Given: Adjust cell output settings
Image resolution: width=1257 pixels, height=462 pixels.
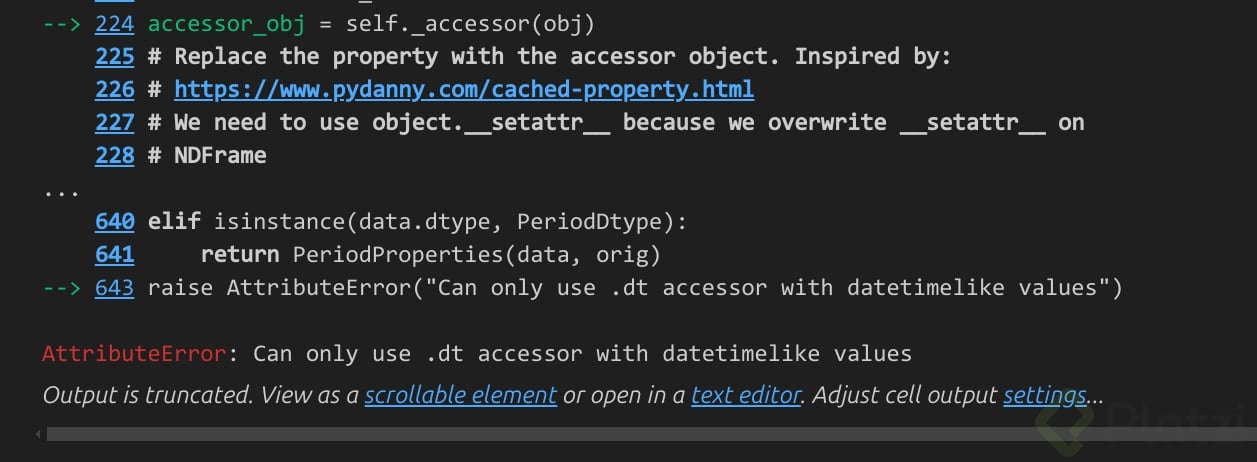Looking at the screenshot, I should coord(1044,395).
